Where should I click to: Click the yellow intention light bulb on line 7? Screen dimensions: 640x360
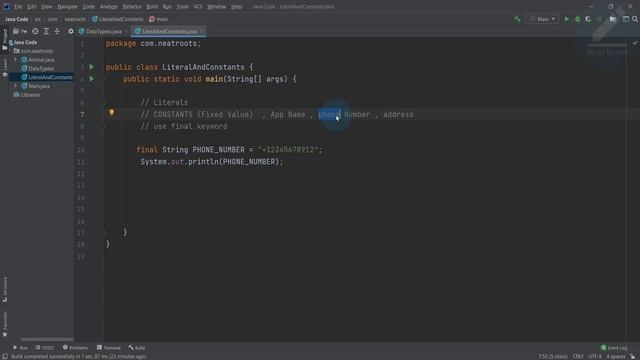[x=111, y=113]
